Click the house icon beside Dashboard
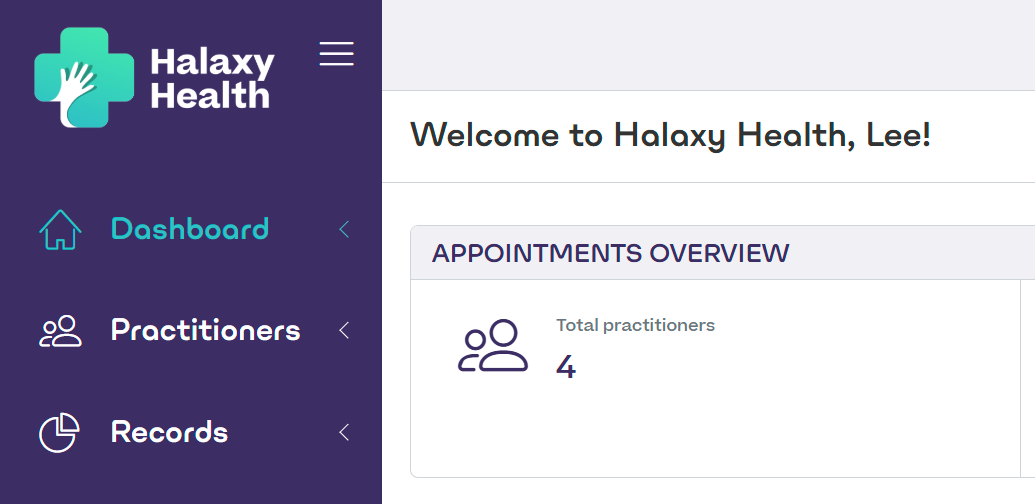1035x504 pixels. (x=60, y=230)
